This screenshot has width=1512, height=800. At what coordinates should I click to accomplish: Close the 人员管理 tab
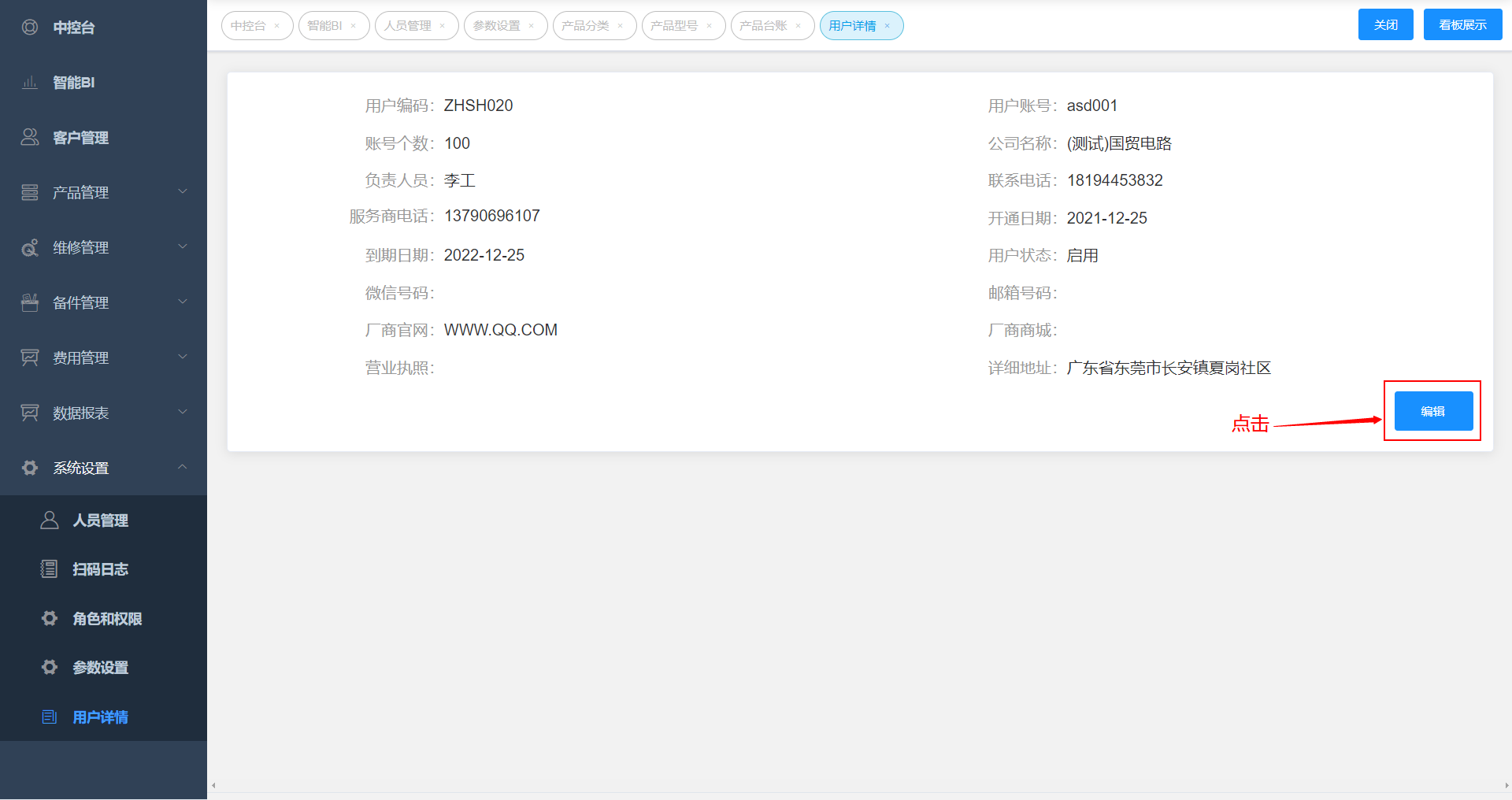point(443,26)
